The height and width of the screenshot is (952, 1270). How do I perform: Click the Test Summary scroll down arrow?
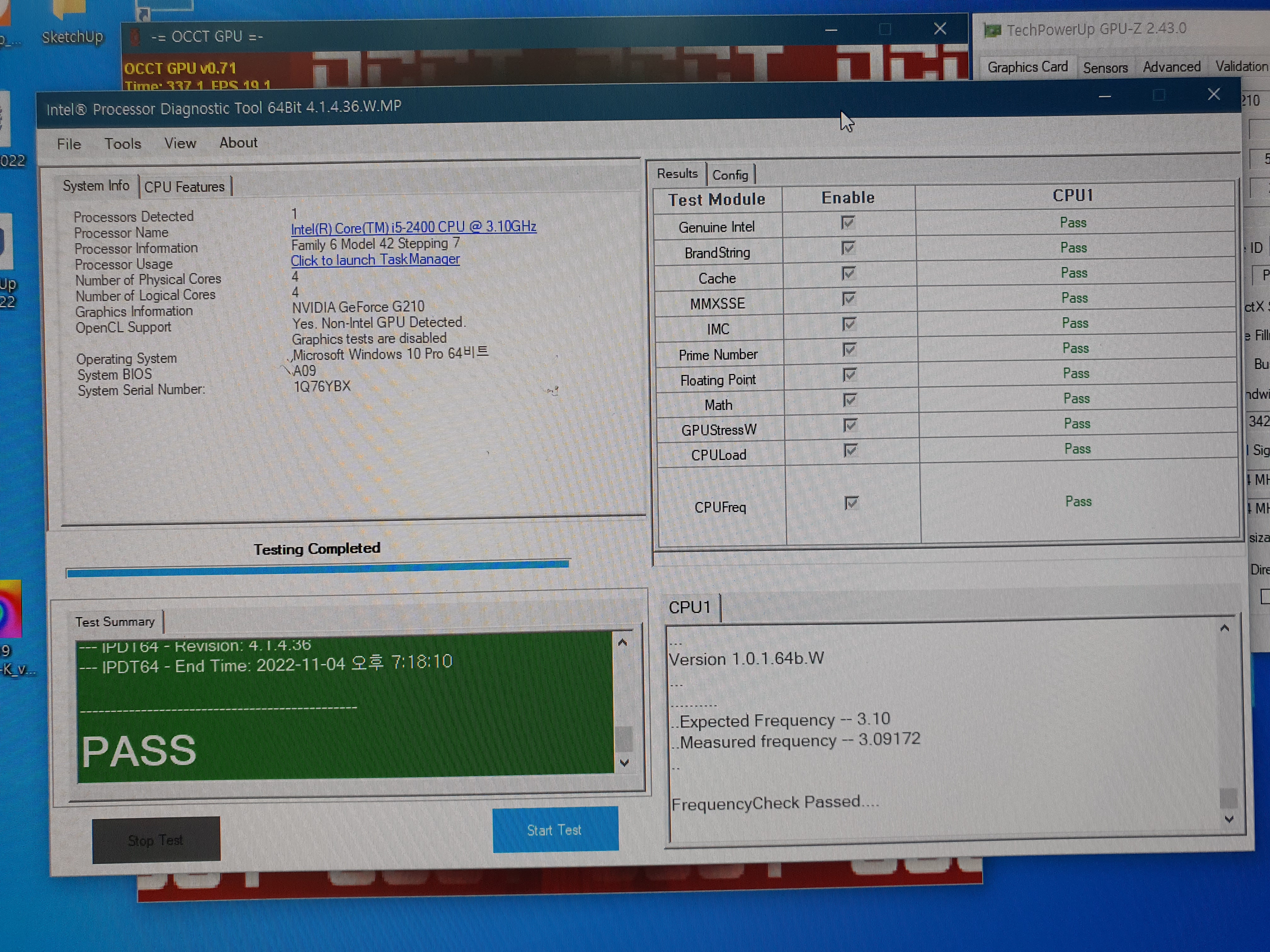coord(625,763)
